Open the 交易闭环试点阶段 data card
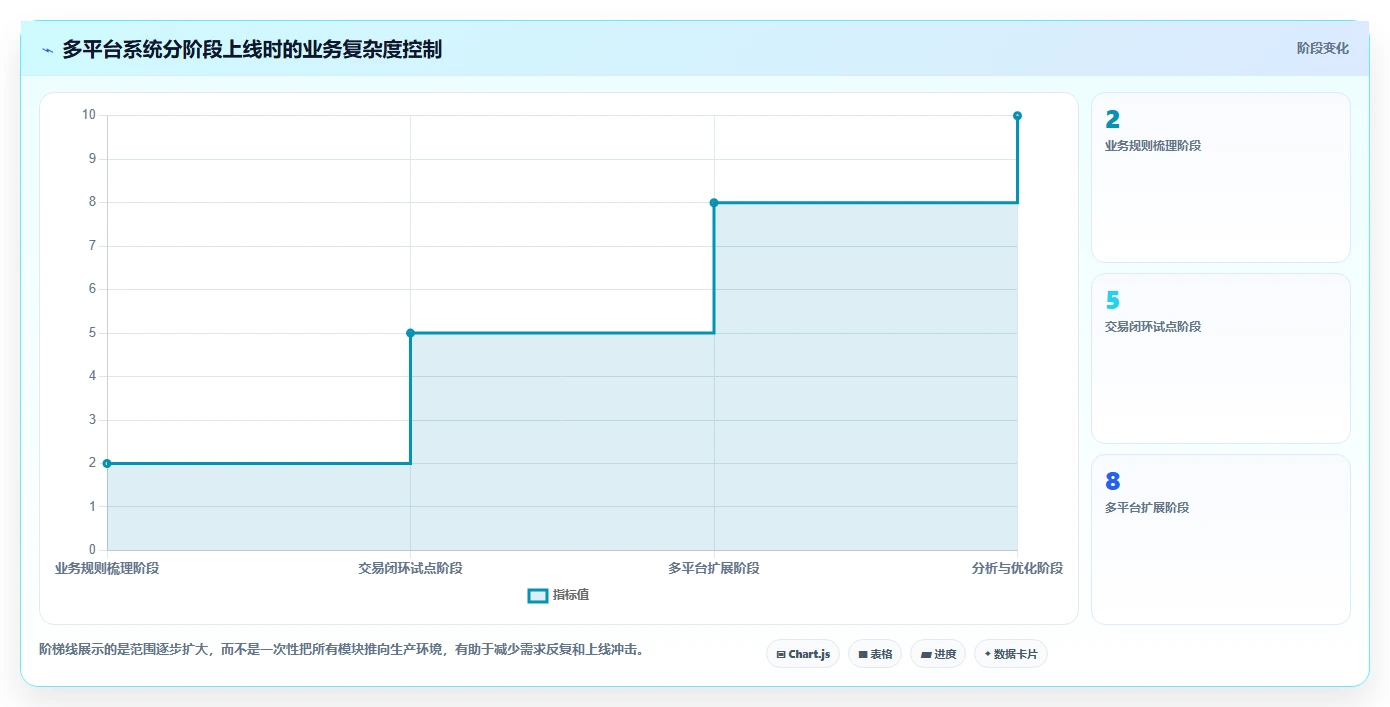The height and width of the screenshot is (707, 1390). (x=1221, y=358)
